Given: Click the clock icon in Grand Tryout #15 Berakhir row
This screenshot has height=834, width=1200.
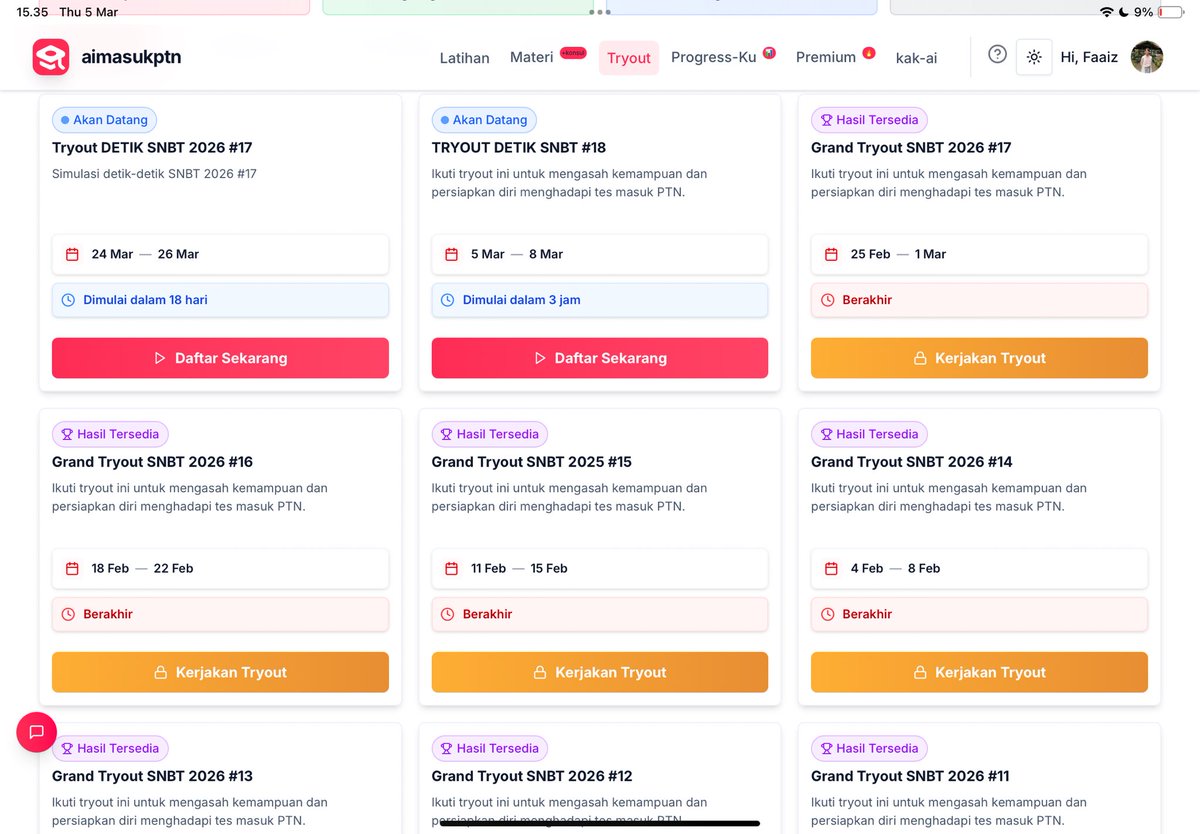Looking at the screenshot, I should point(447,614).
